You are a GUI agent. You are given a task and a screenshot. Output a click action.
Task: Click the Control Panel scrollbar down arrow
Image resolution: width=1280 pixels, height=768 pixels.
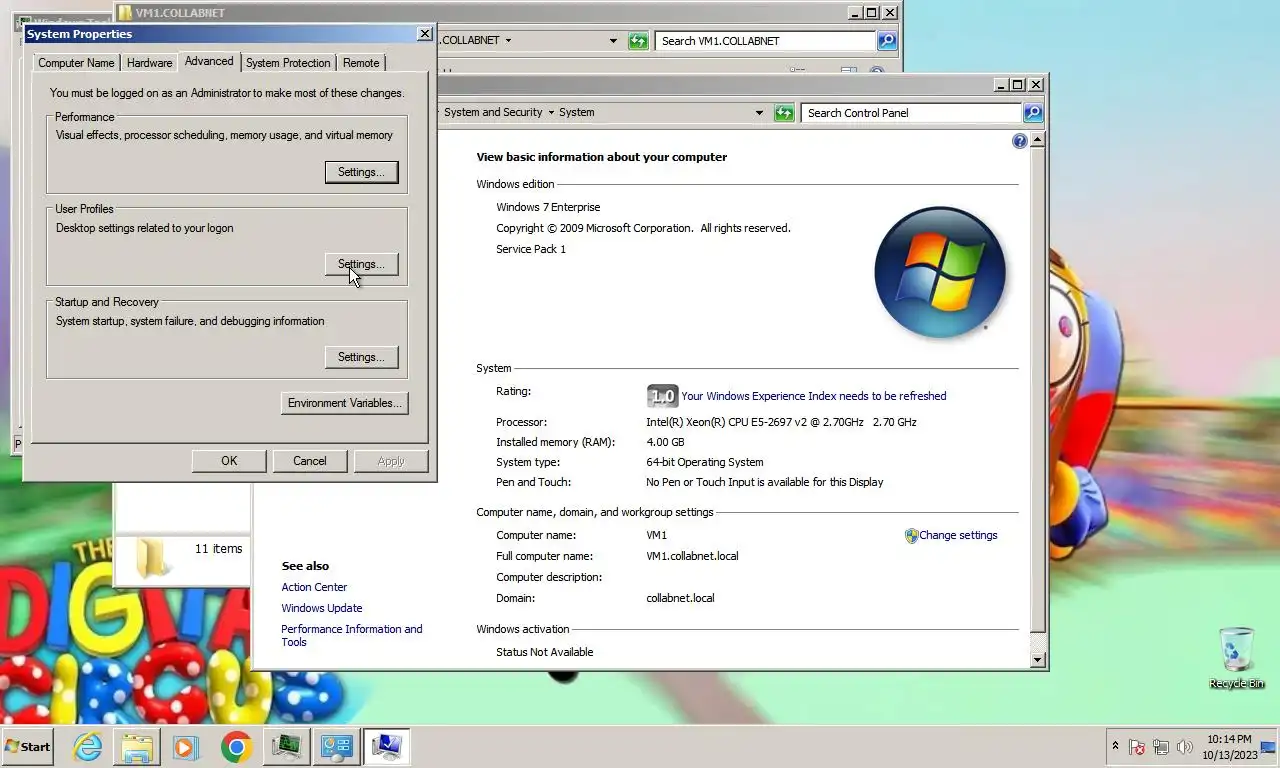point(1037,660)
